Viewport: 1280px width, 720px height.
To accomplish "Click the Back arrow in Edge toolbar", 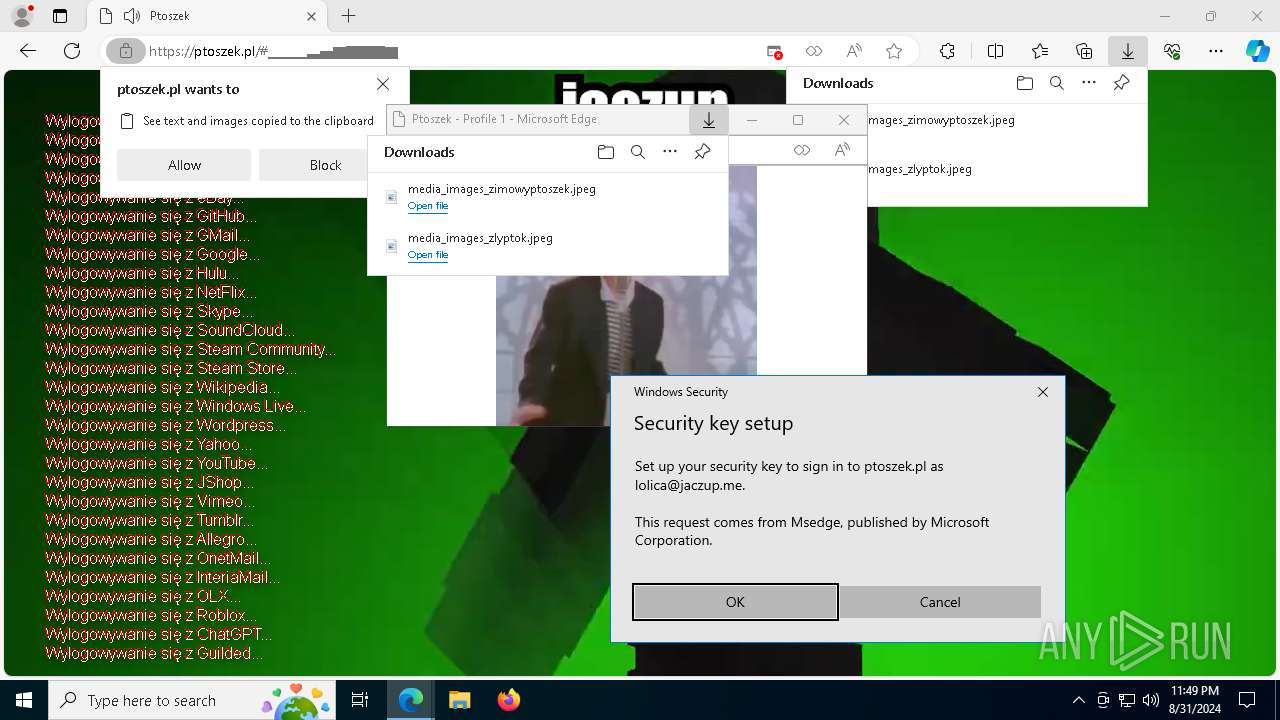I will tap(28, 51).
